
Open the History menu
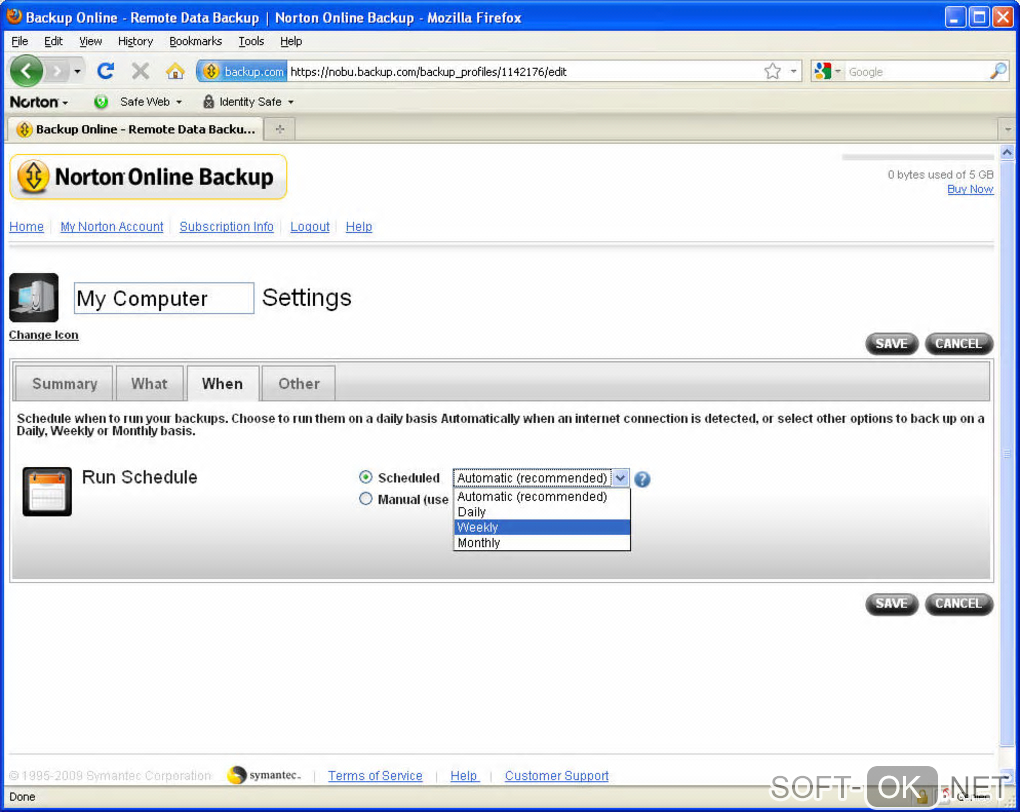point(135,41)
